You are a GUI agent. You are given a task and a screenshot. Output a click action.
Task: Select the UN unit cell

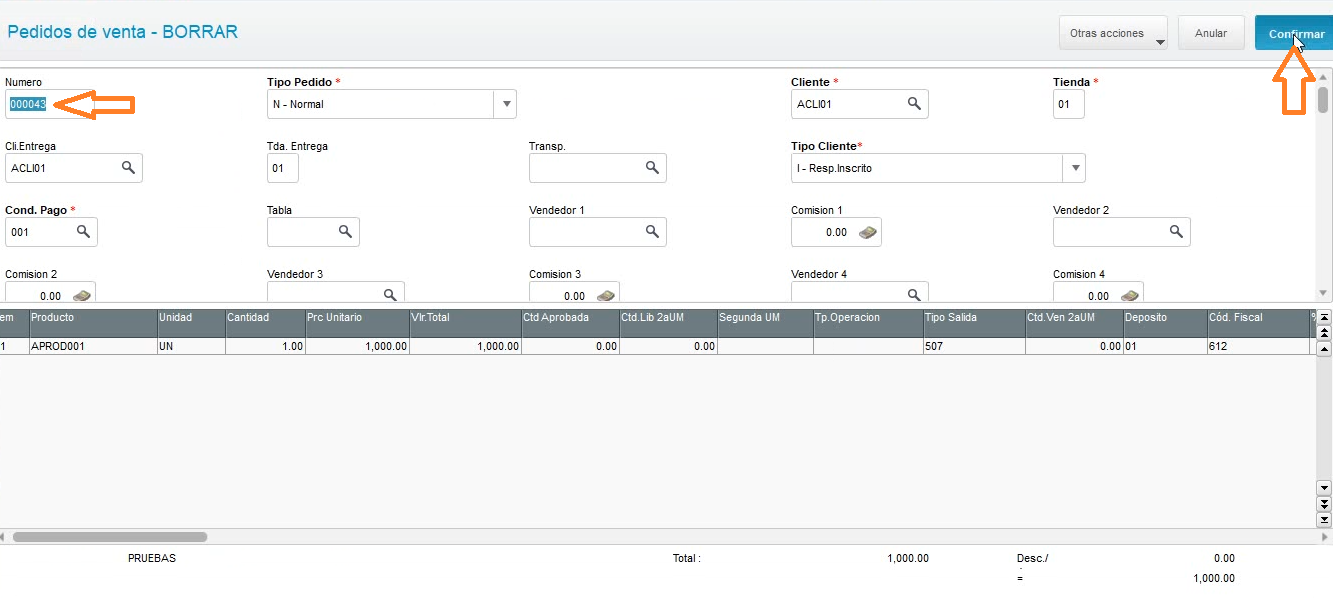pyautogui.click(x=191, y=346)
